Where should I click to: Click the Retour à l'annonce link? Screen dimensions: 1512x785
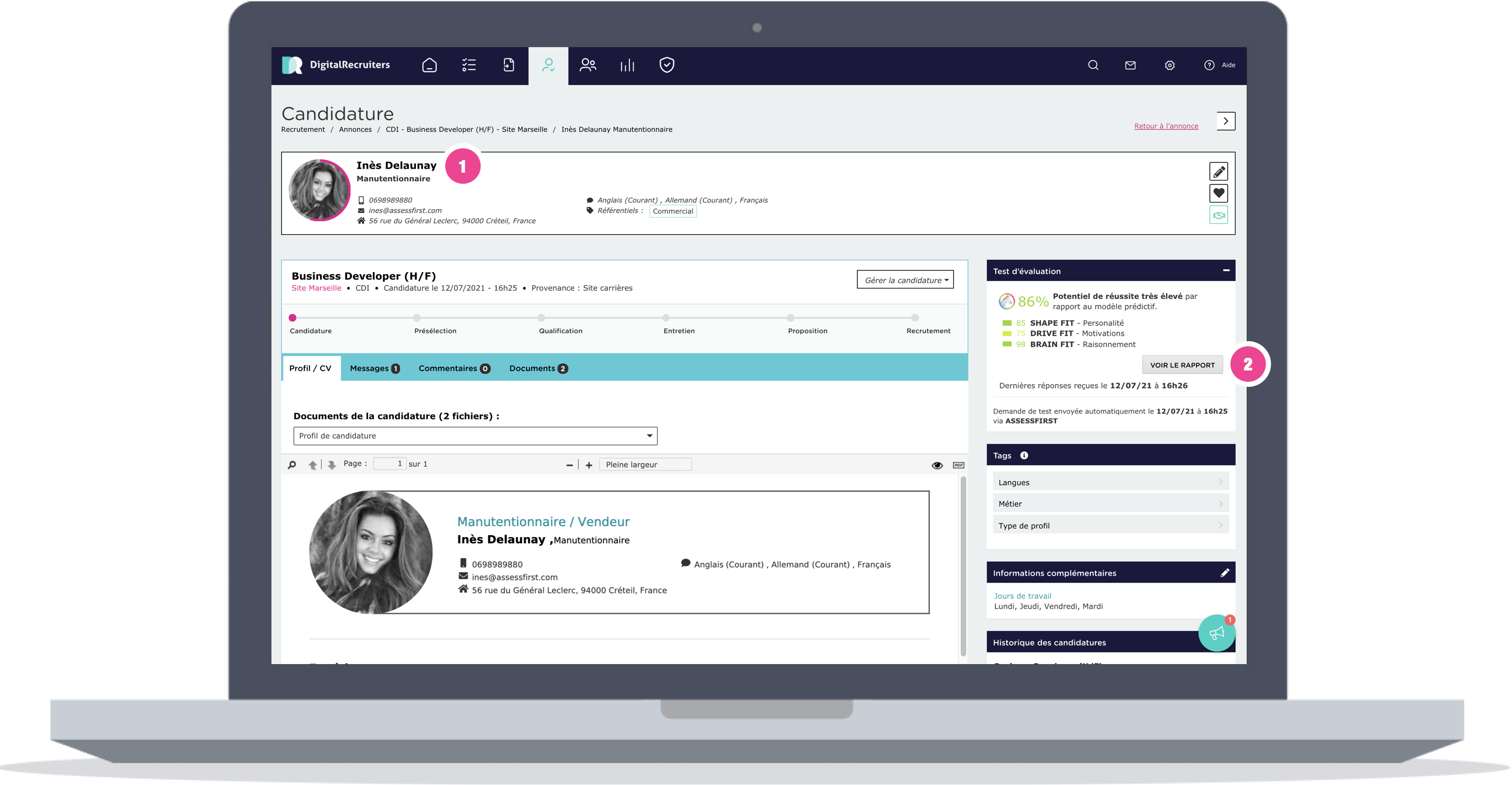1166,126
